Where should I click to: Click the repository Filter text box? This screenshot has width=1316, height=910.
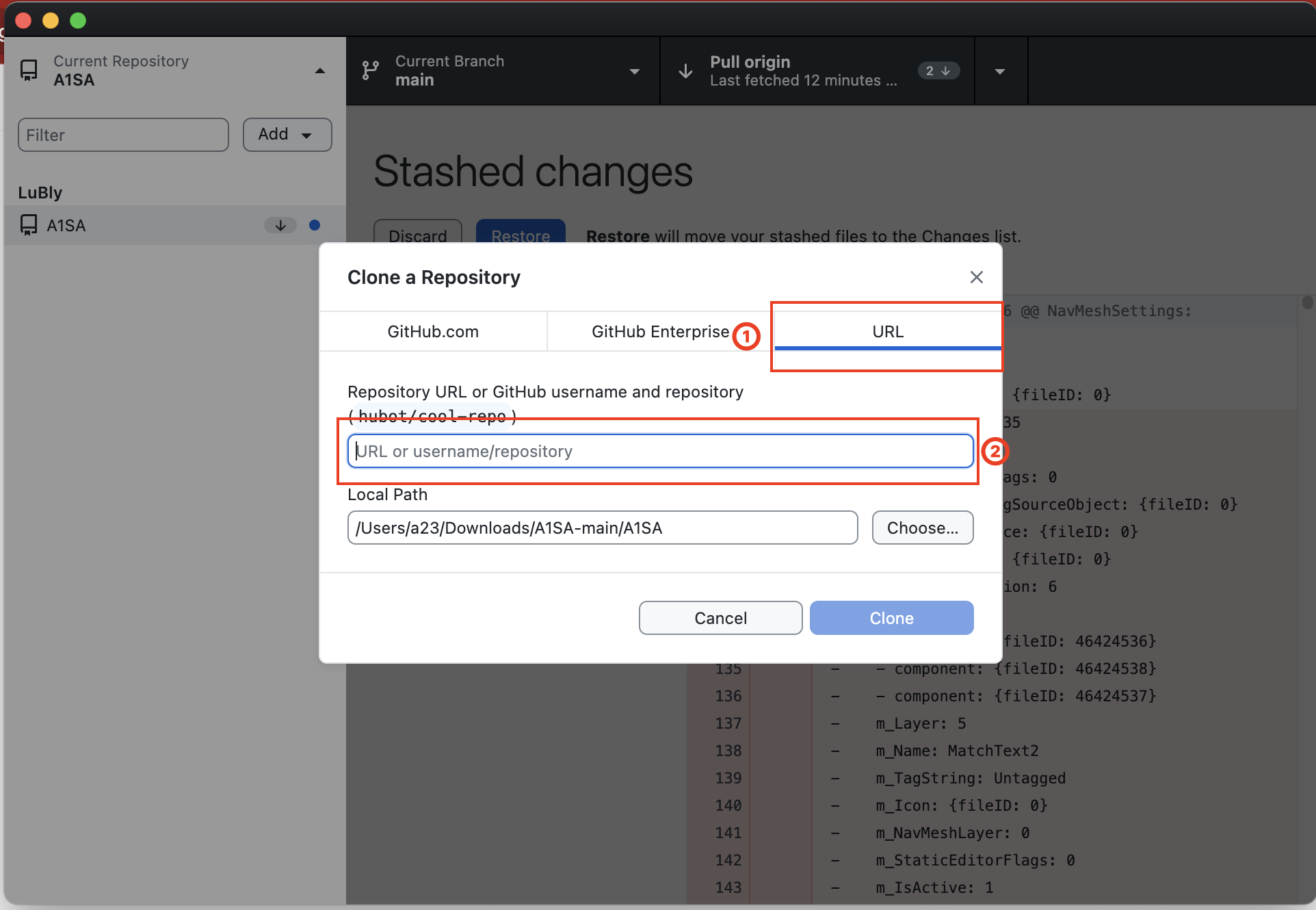pyautogui.click(x=123, y=135)
